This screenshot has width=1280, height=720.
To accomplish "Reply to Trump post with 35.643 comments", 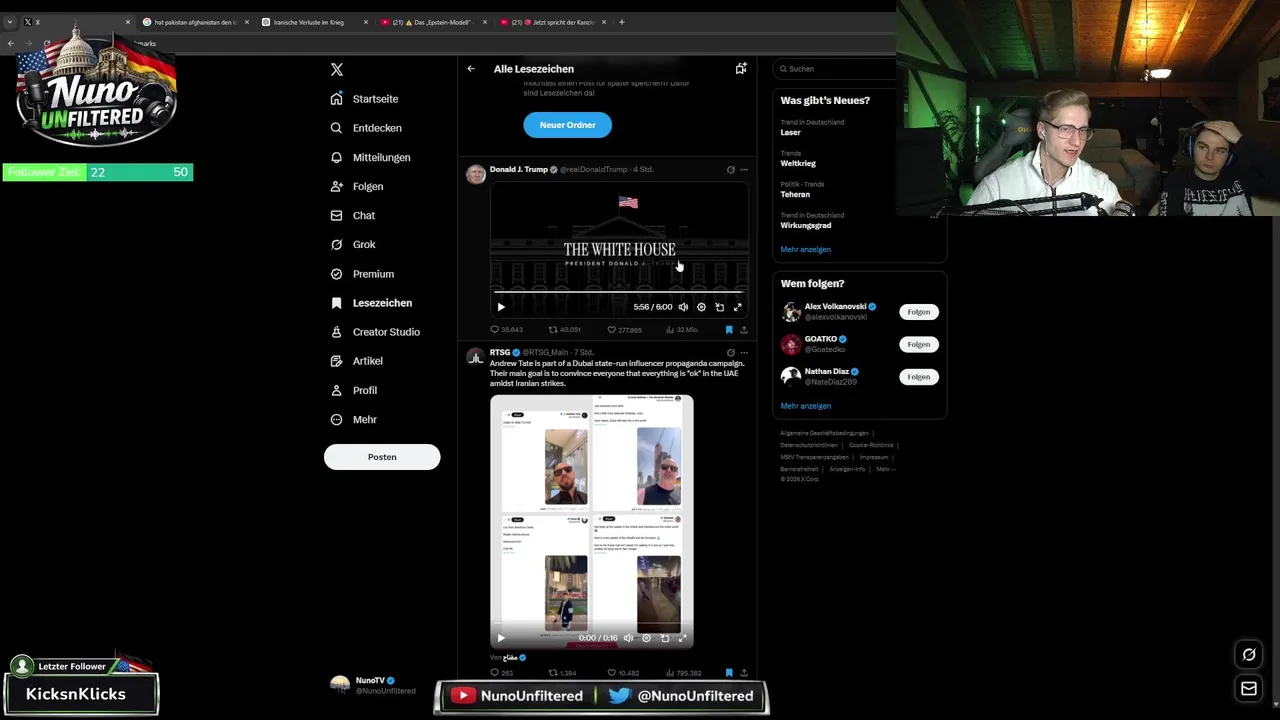I will [x=506, y=330].
